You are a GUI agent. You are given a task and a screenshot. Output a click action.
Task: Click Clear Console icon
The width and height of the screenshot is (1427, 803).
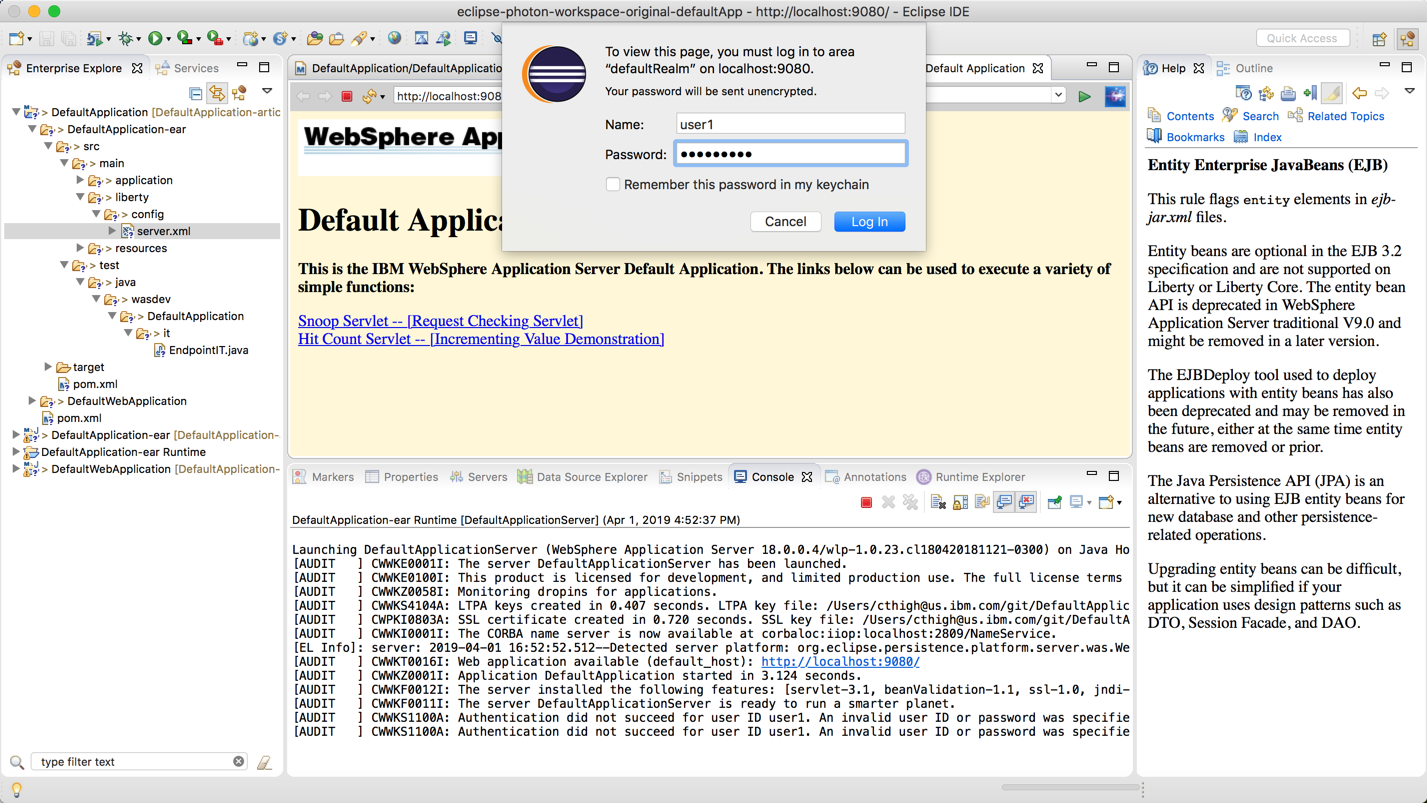938,502
